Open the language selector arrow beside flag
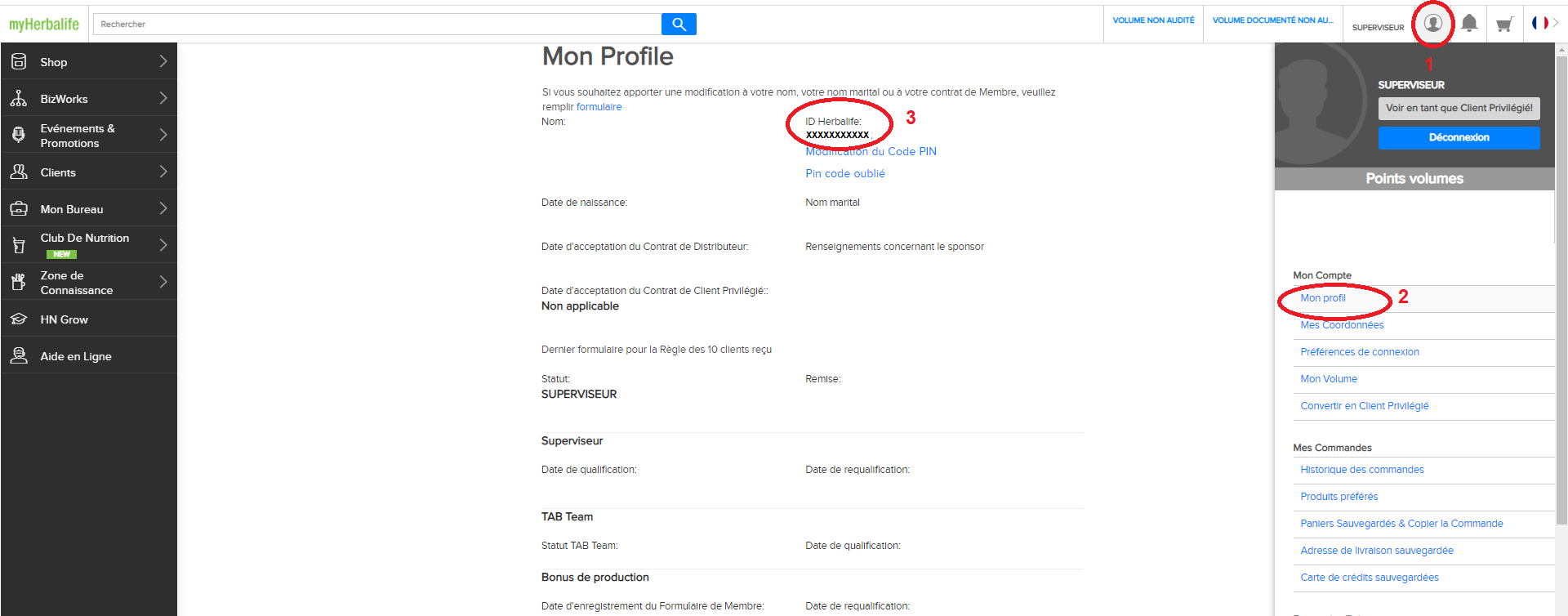The height and width of the screenshot is (616, 1568). click(1556, 23)
